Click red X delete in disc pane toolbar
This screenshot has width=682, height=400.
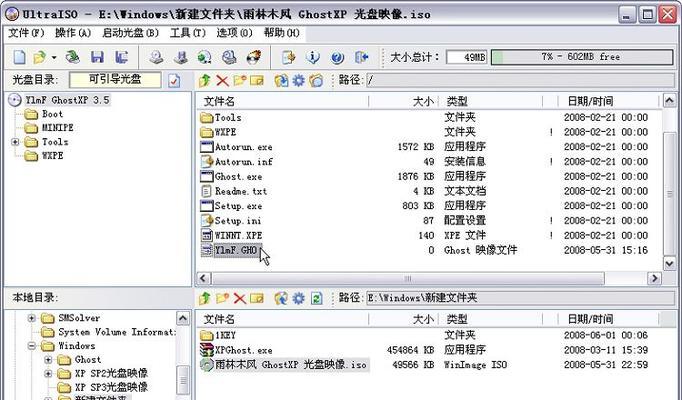pyautogui.click(x=222, y=80)
